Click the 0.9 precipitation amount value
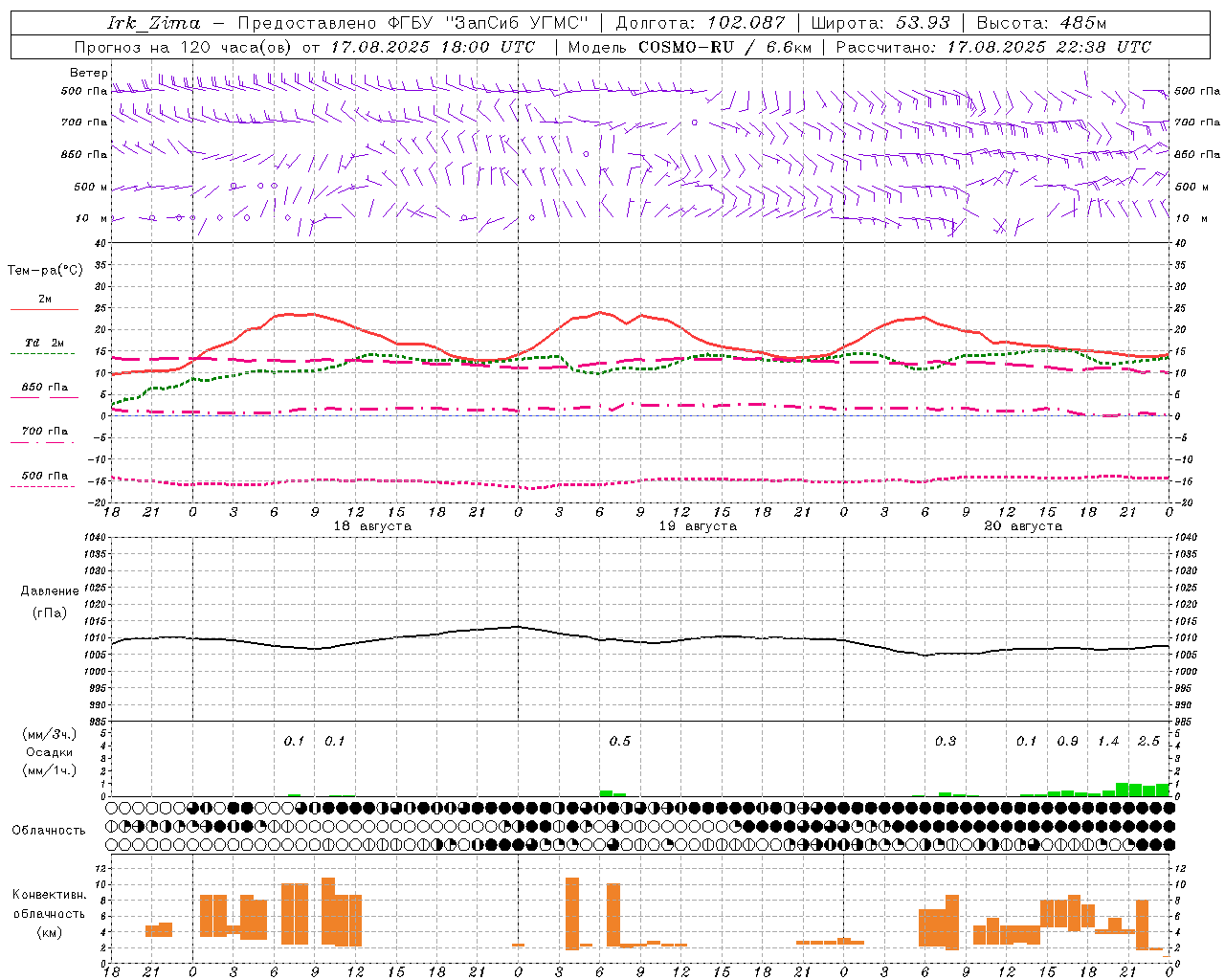The image size is (1225, 980). click(x=1068, y=742)
